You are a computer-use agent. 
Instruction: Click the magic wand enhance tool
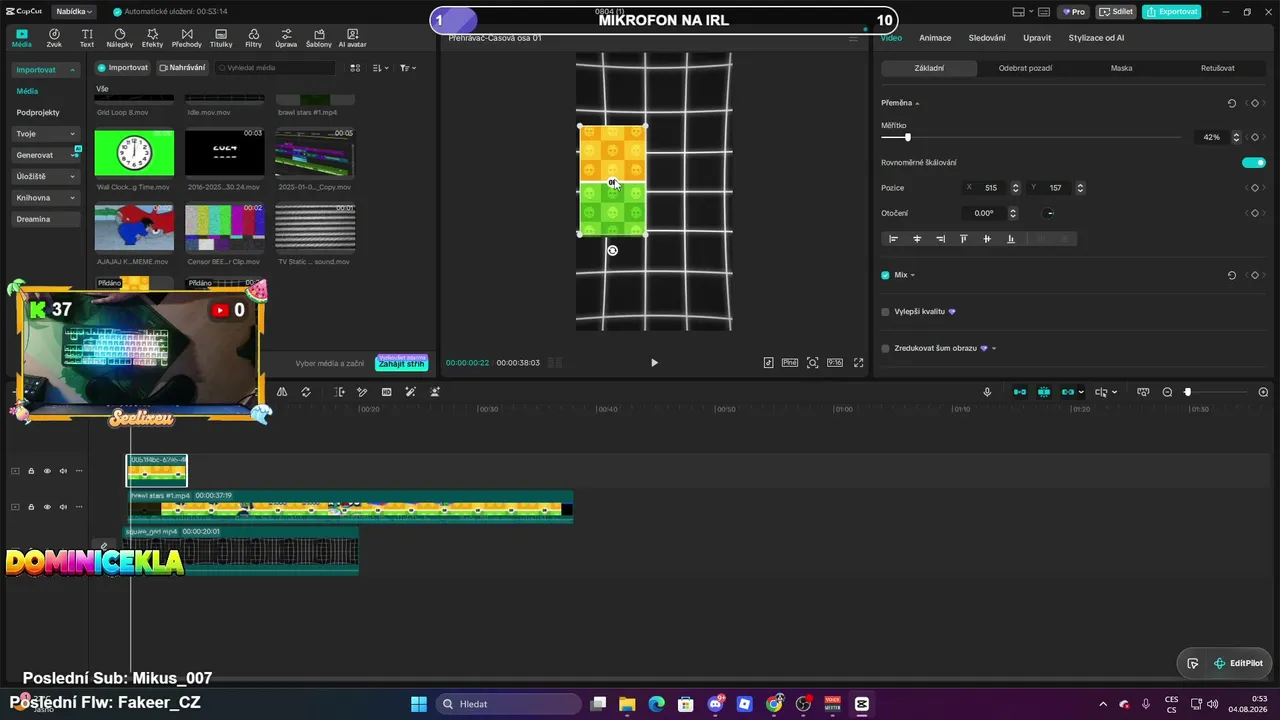coord(410,392)
